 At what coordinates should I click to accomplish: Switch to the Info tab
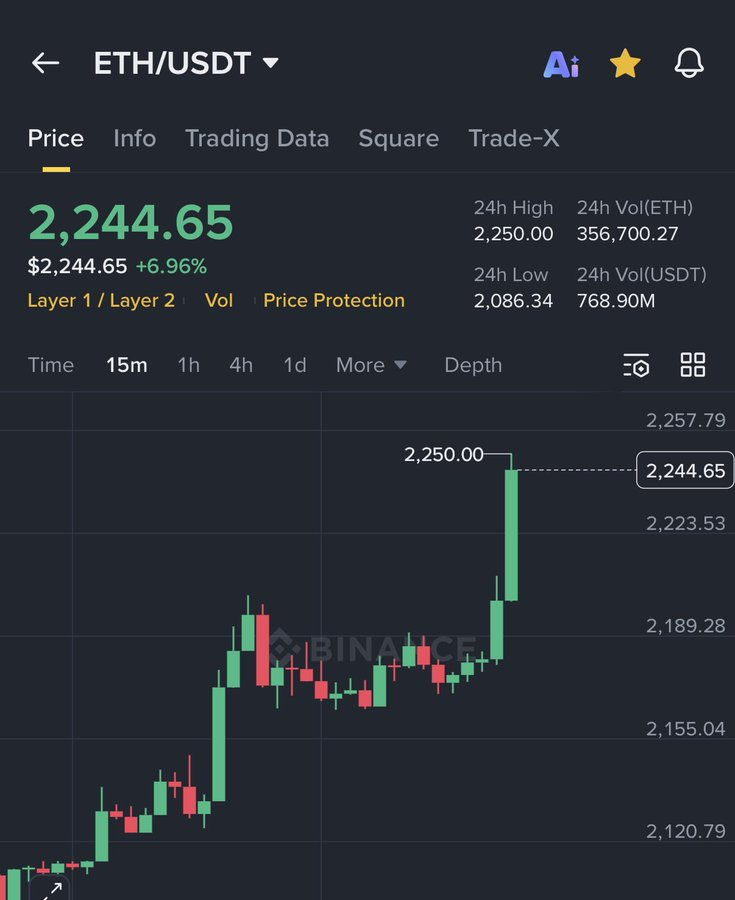[x=135, y=139]
